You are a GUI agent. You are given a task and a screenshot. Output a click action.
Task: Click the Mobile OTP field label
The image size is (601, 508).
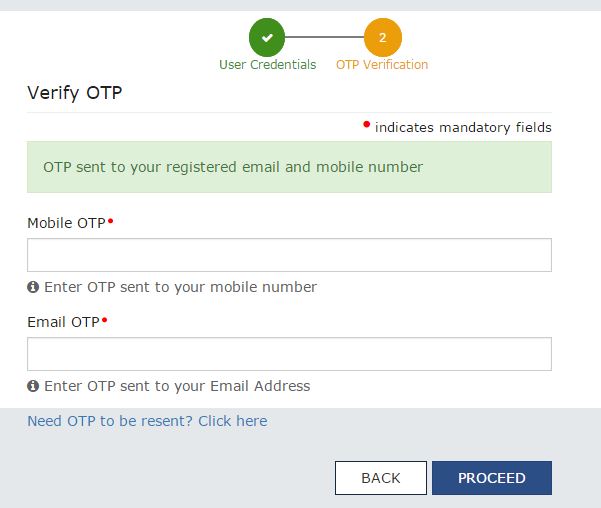click(x=66, y=223)
